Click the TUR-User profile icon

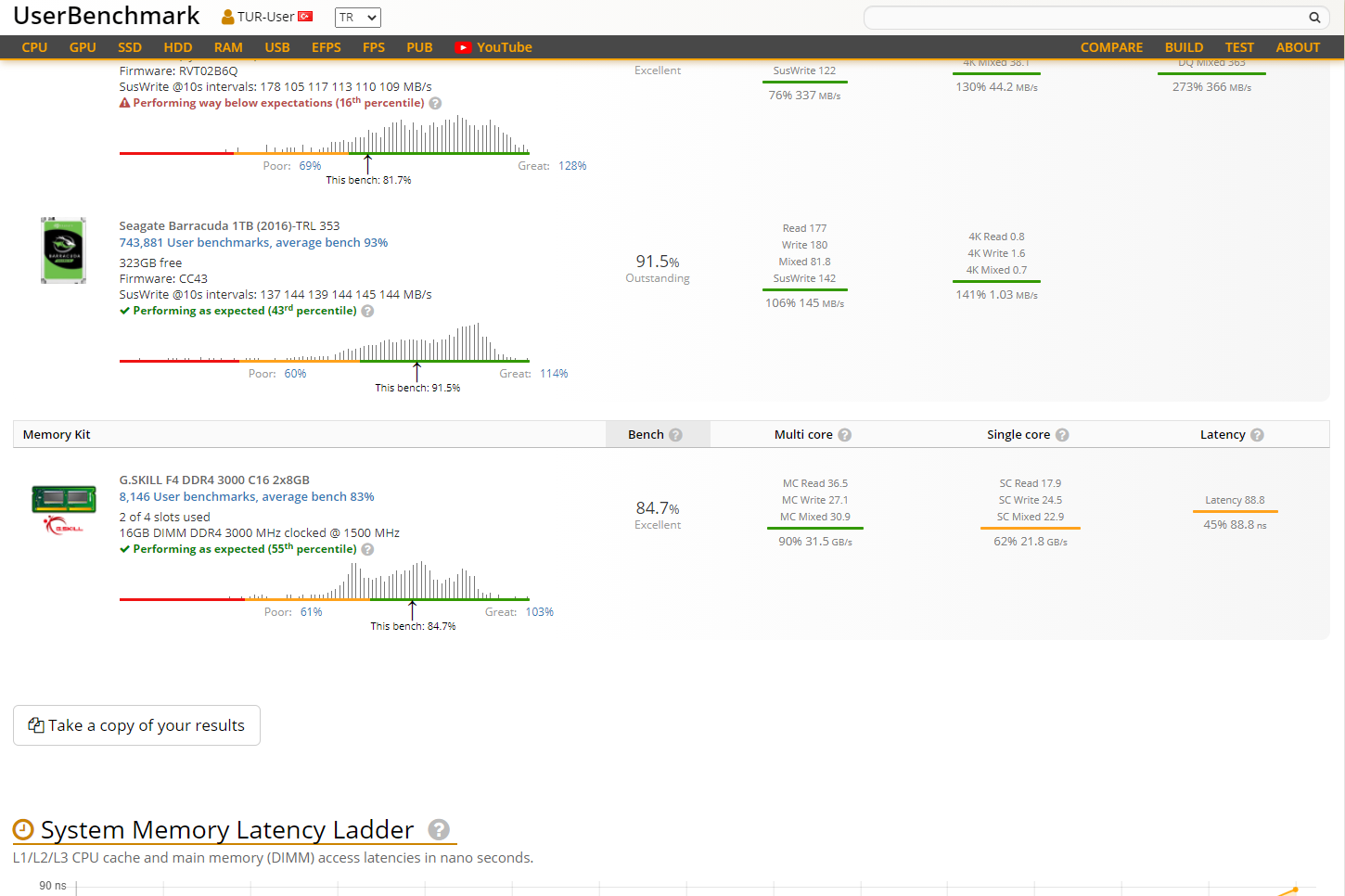click(227, 17)
